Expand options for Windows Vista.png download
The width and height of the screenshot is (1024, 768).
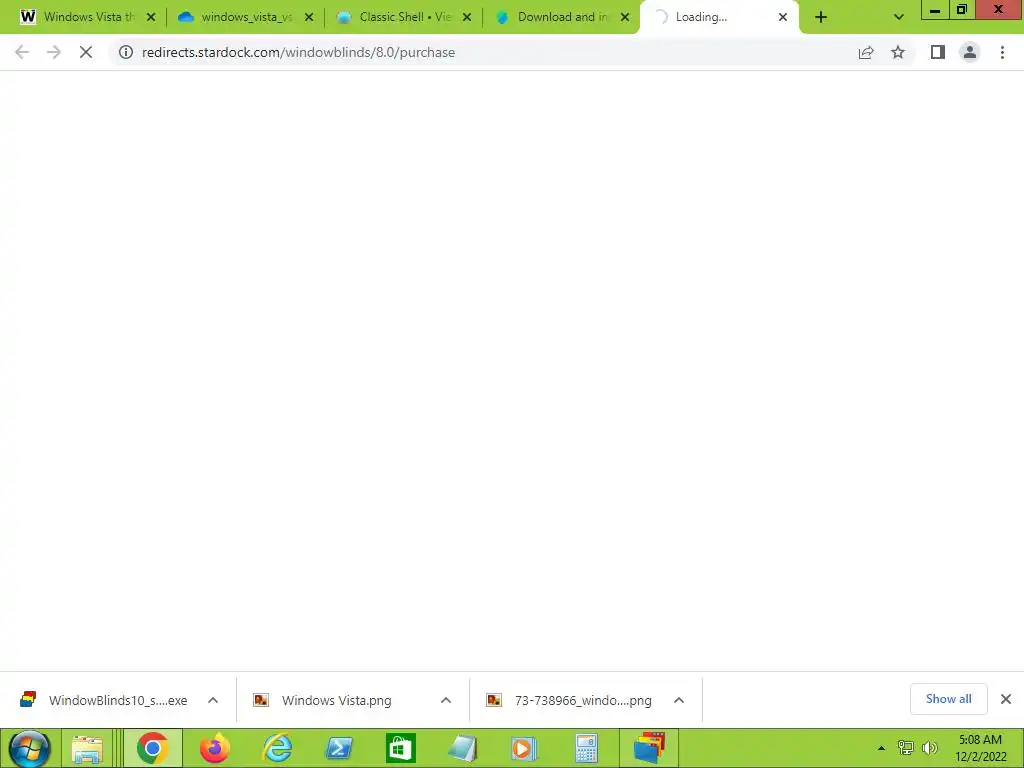pos(446,700)
